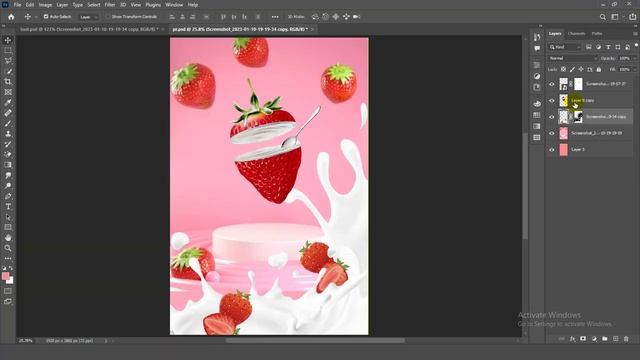
Task: Toggle lock transparent pixels
Action: pos(563,70)
